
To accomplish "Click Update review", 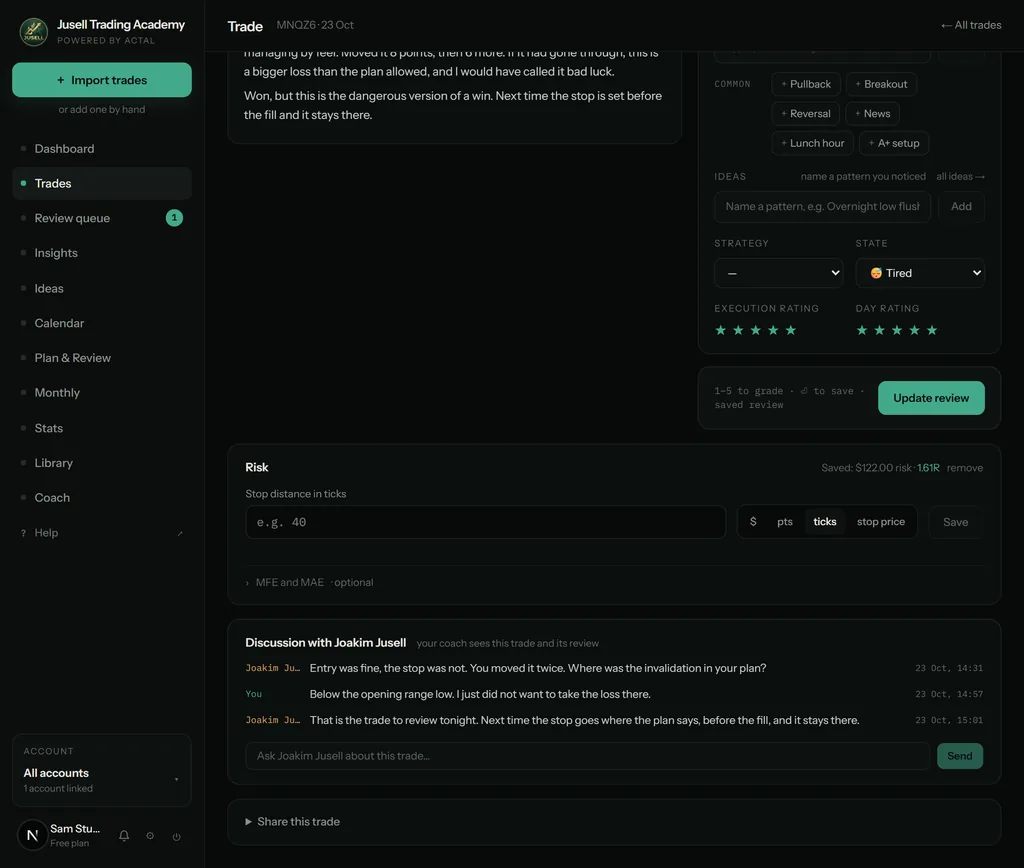I will click(931, 398).
